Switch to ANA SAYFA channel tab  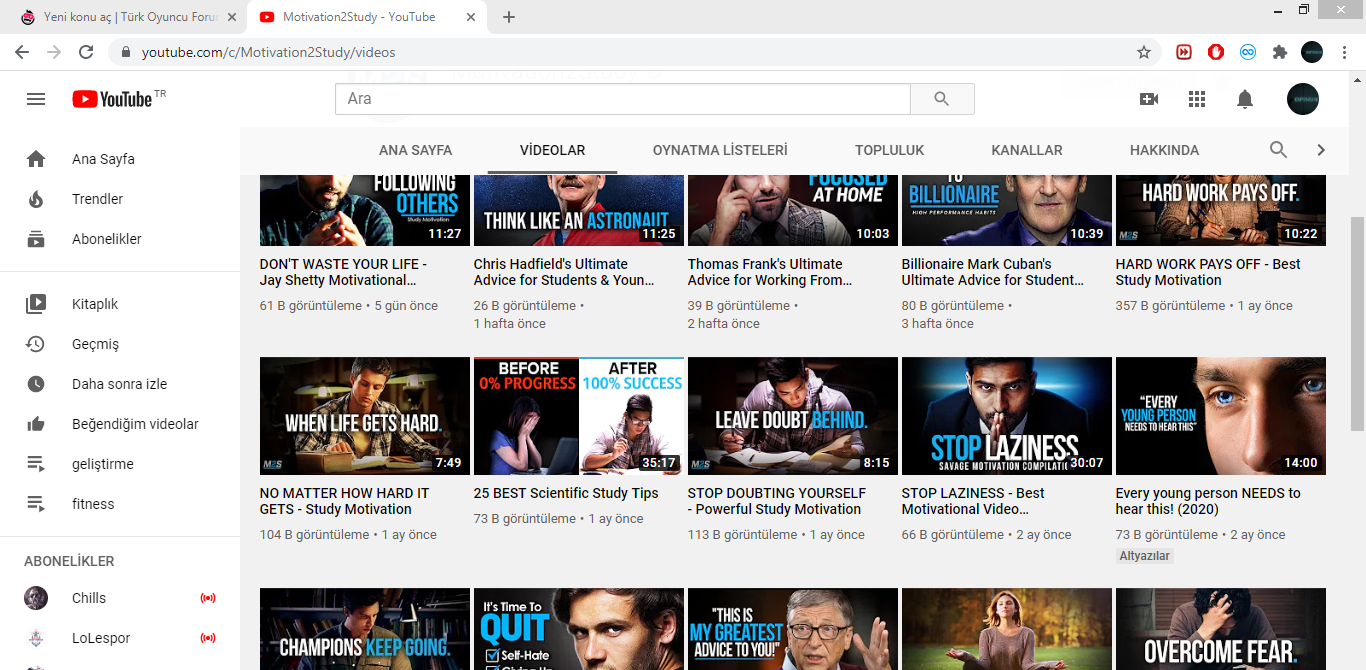tap(415, 150)
